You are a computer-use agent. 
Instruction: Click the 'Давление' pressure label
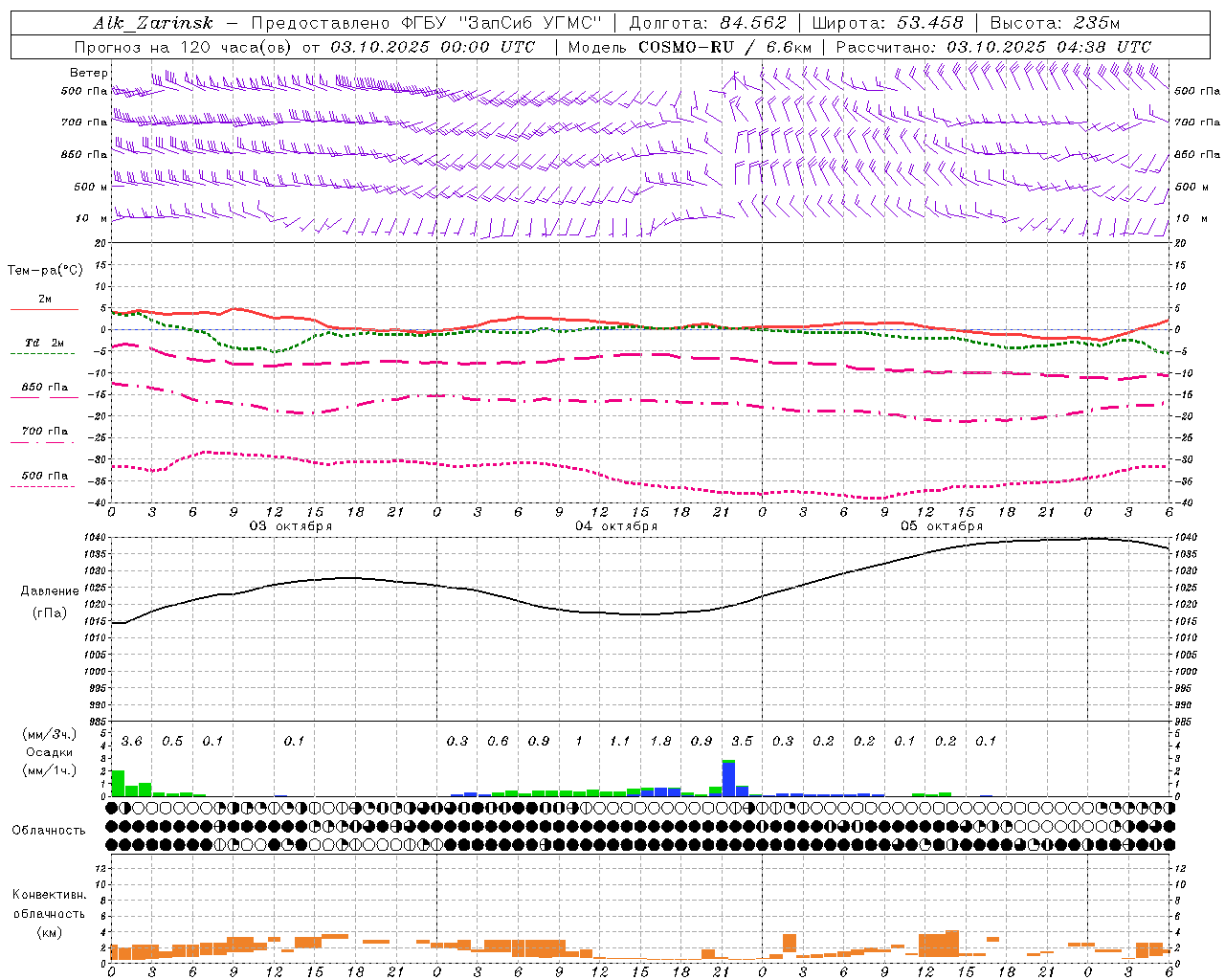pyautogui.click(x=49, y=591)
